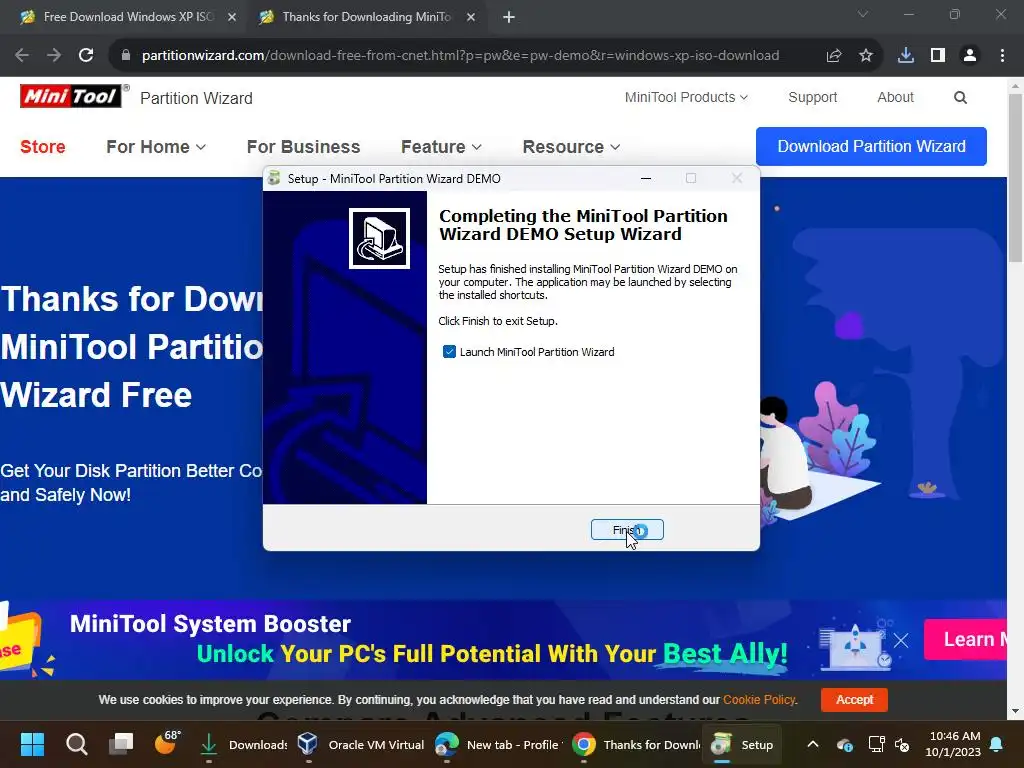Open the Cookie Policy link
The width and height of the screenshot is (1024, 768).
pos(759,699)
